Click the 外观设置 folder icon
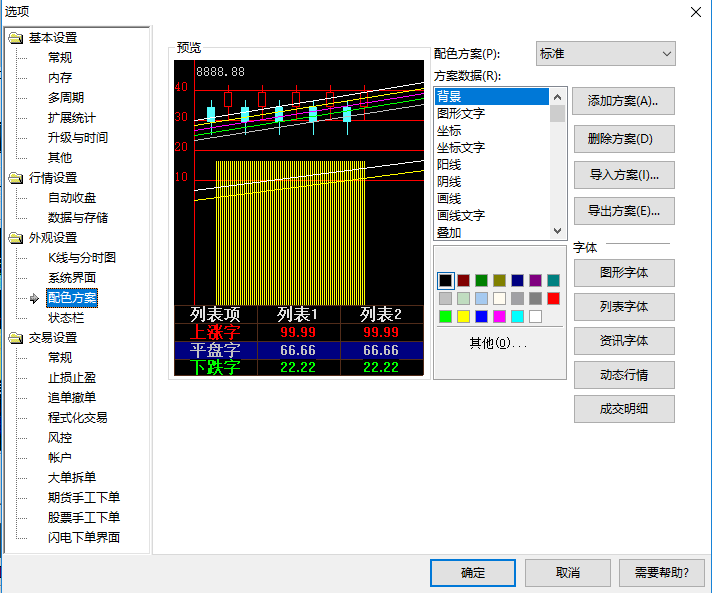The width and height of the screenshot is (712, 593). pyautogui.click(x=16, y=238)
